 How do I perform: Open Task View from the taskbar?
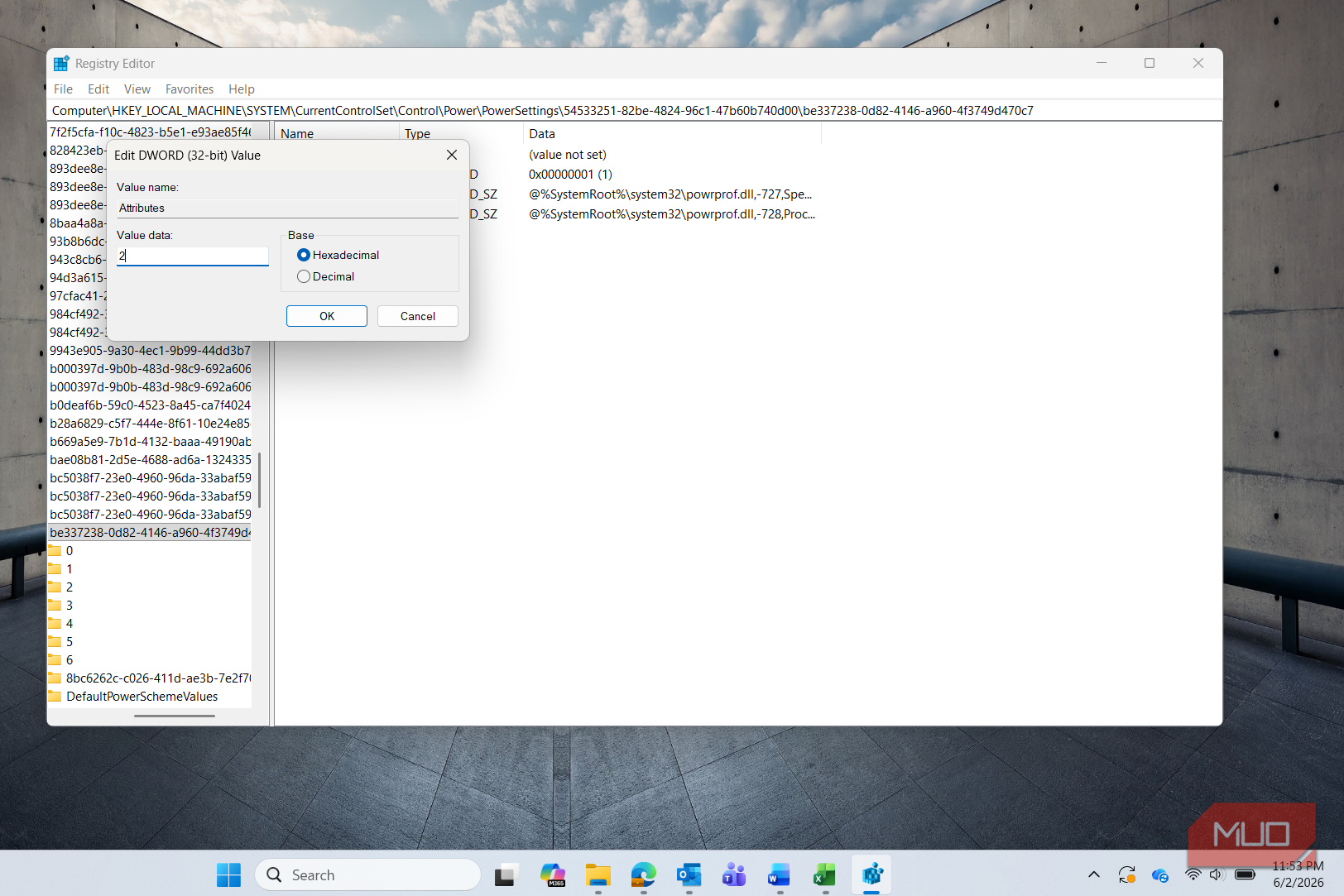point(506,875)
